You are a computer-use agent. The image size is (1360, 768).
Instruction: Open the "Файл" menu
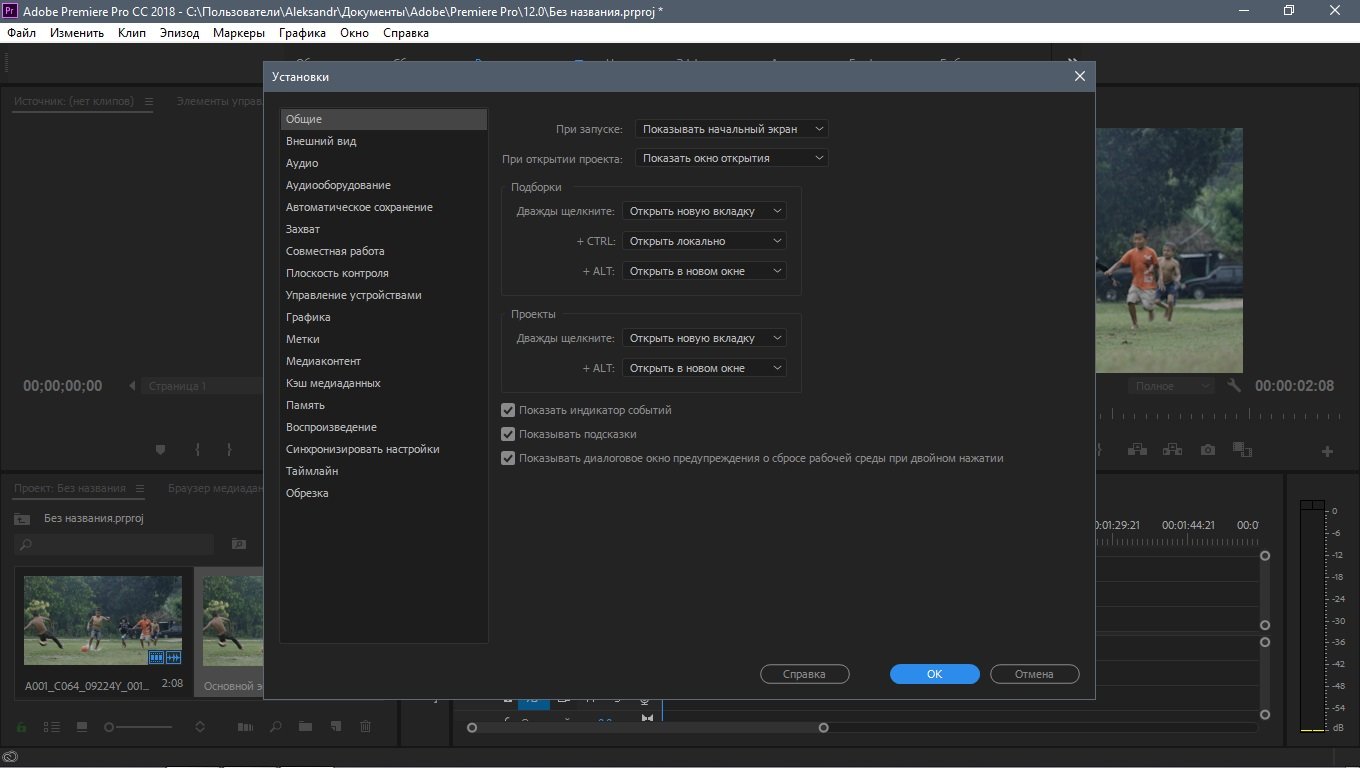click(x=21, y=33)
